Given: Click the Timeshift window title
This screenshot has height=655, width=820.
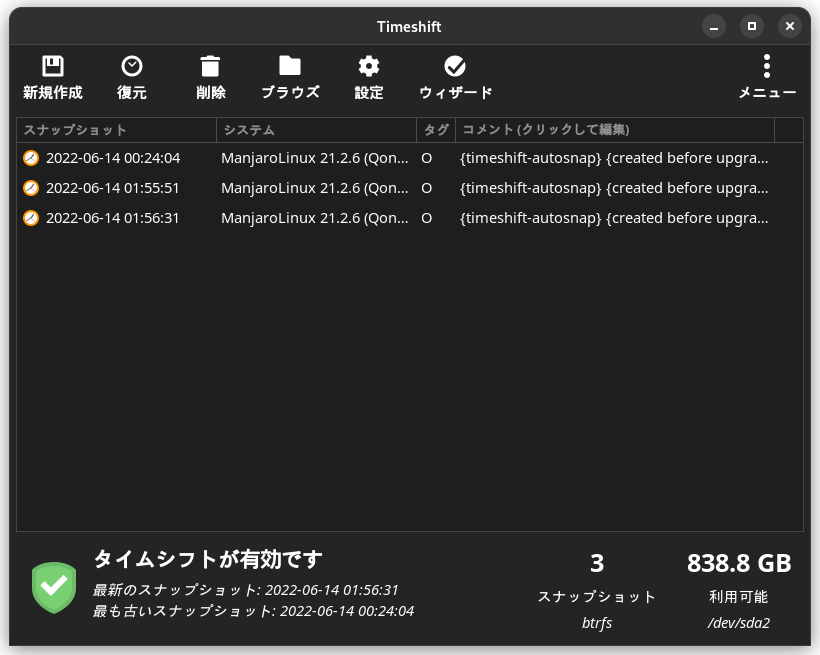Looking at the screenshot, I should tap(409, 27).
